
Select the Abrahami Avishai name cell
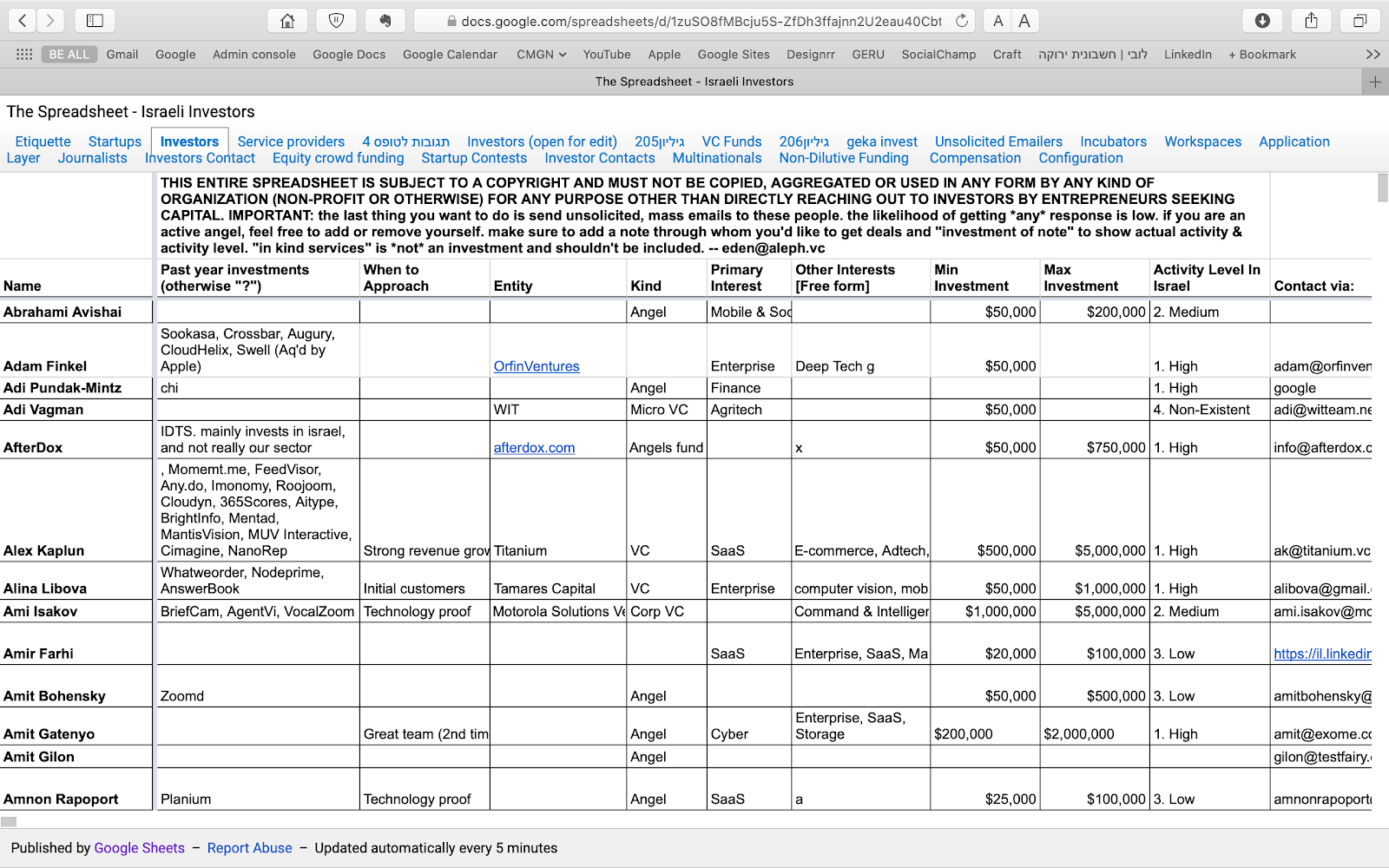coord(76,312)
